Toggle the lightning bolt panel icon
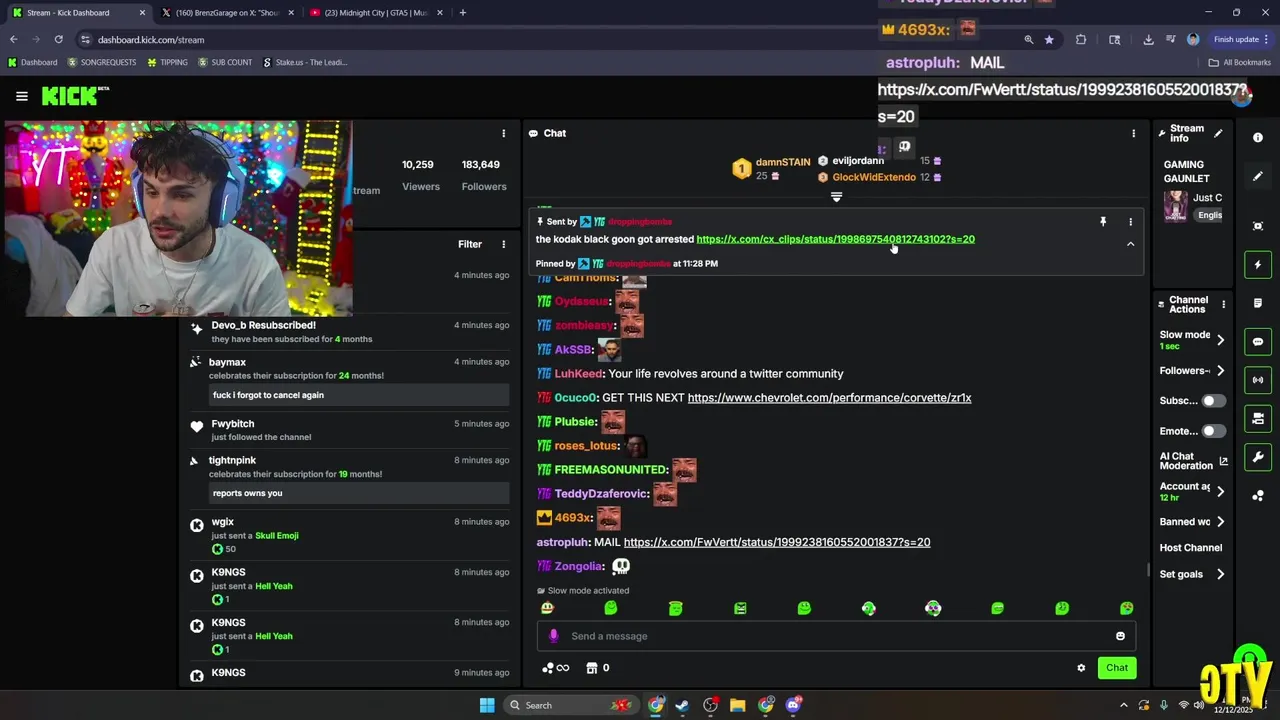Image resolution: width=1280 pixels, height=720 pixels. 1258,265
